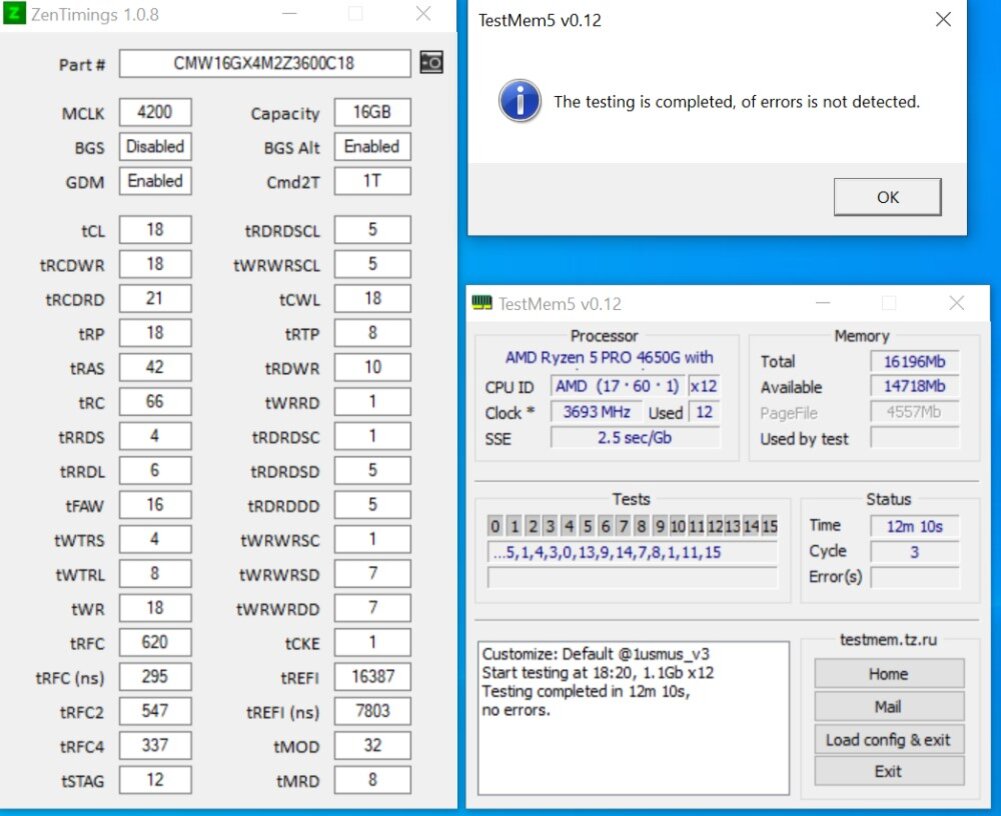Image resolution: width=1001 pixels, height=816 pixels.
Task: Close the ZenTimings window
Action: click(424, 14)
